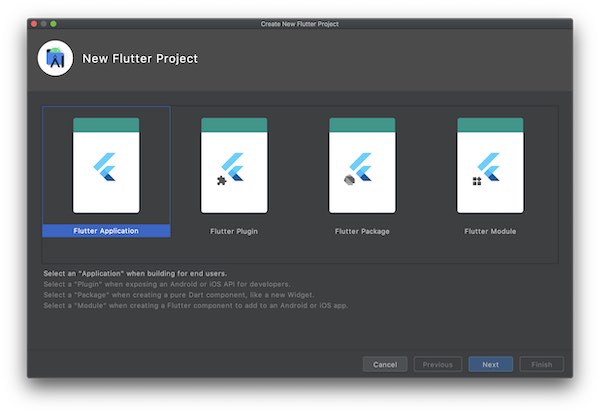
Task: Click the 'Select a "Plugin"' description line
Action: point(167,284)
